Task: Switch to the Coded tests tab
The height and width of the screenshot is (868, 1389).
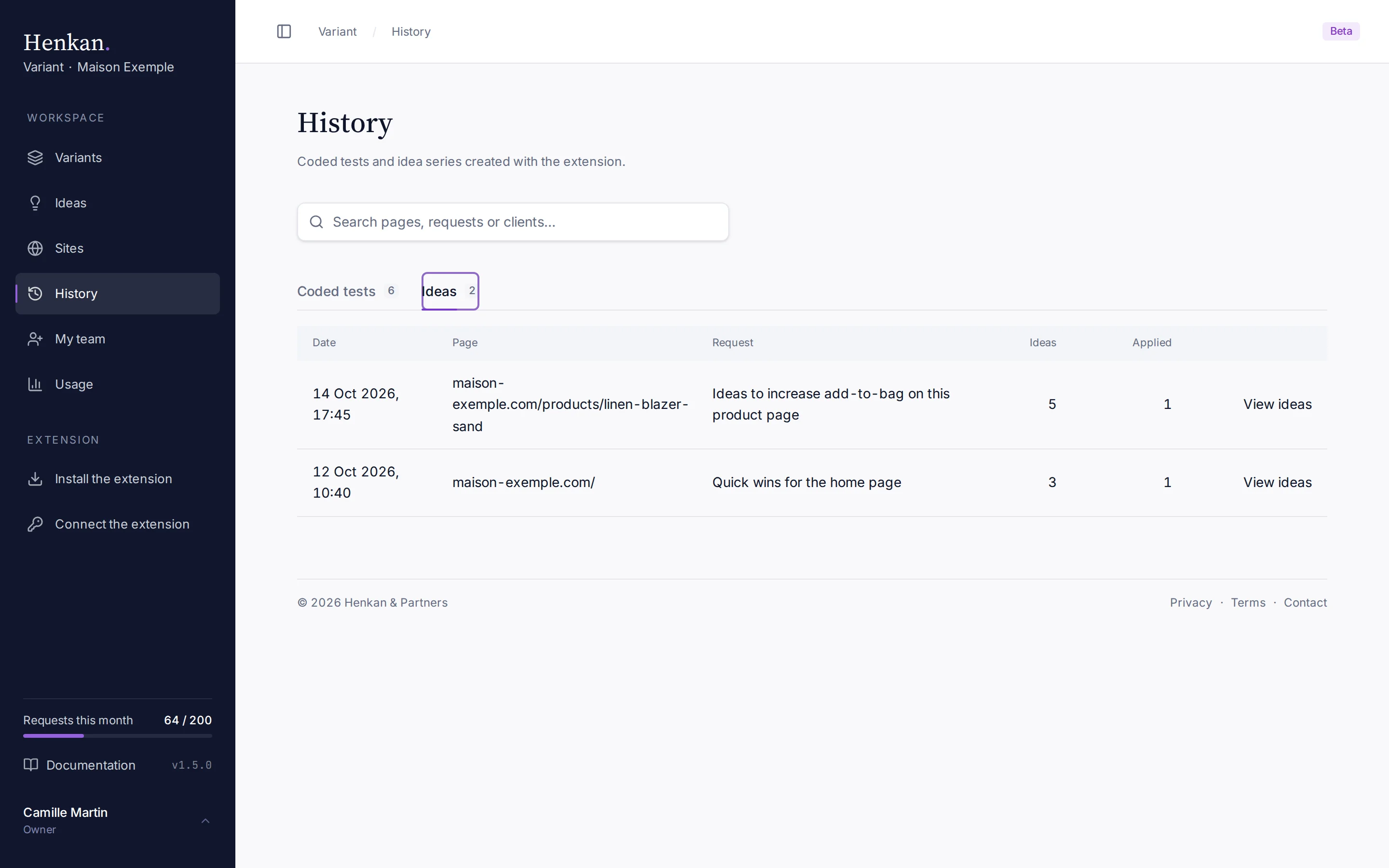Action: [x=348, y=291]
